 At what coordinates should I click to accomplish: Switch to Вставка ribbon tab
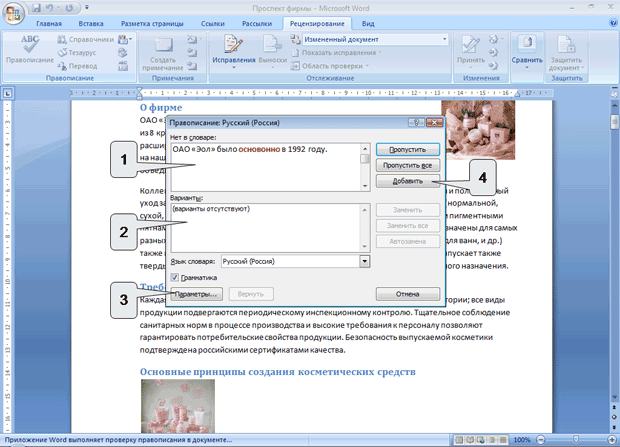[x=91, y=23]
